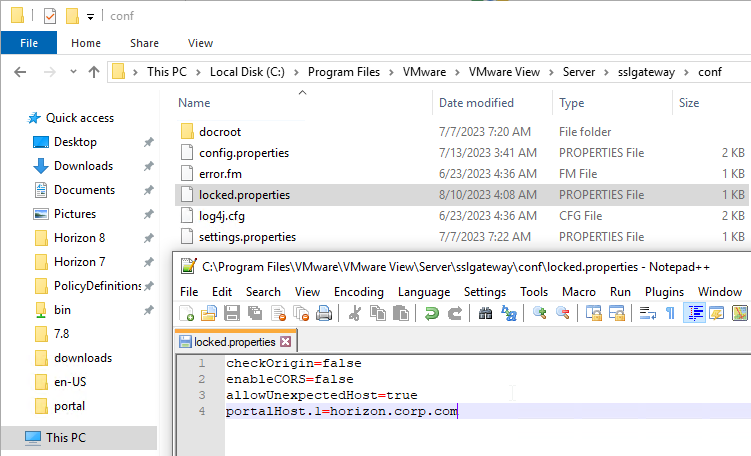This screenshot has width=751, height=456.
Task: Toggle the Indent Guide toolbar icon
Action: [x=694, y=314]
